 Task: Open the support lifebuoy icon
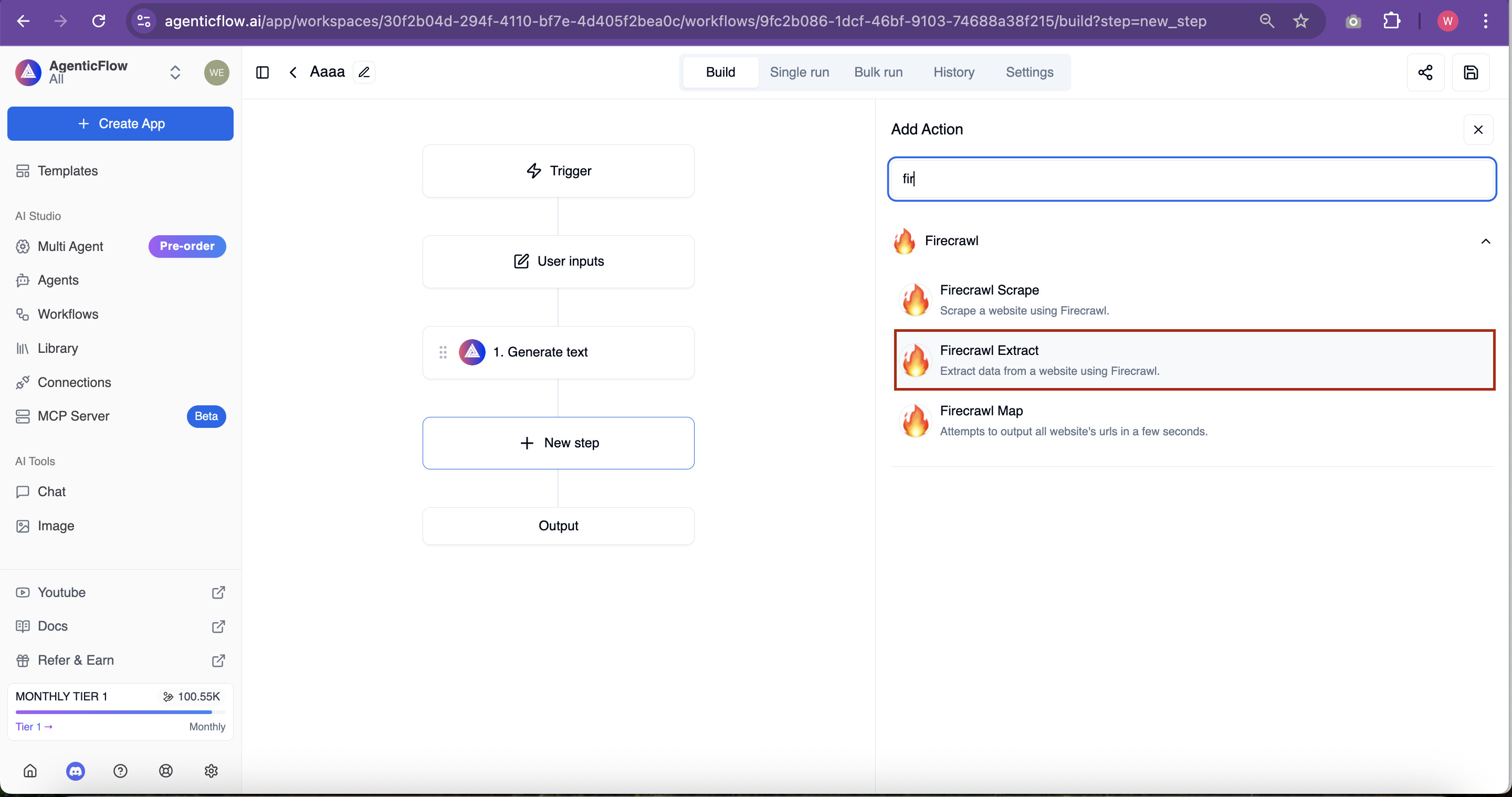coord(166,771)
